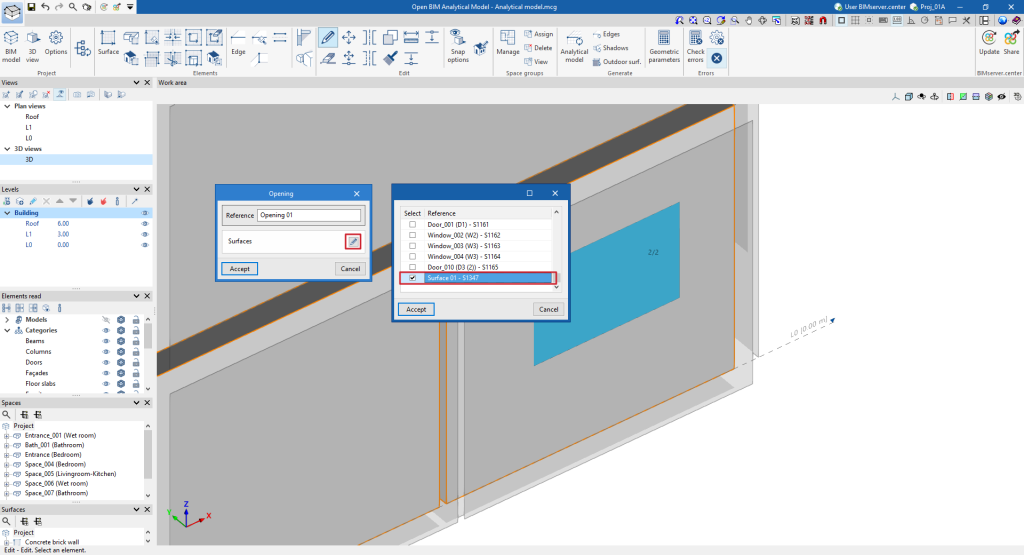Click Generate Edges
Screen dimensions: 1024x555
607,34
